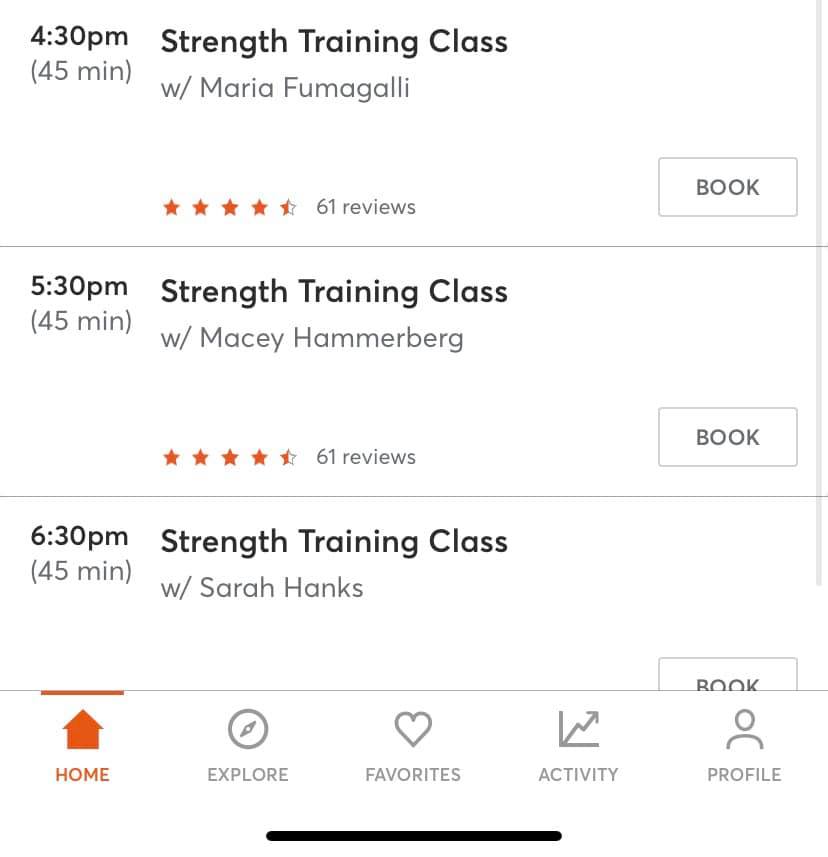The image size is (828, 857).
Task: Open the 61 reviews for 4:30pm class
Action: pos(366,208)
